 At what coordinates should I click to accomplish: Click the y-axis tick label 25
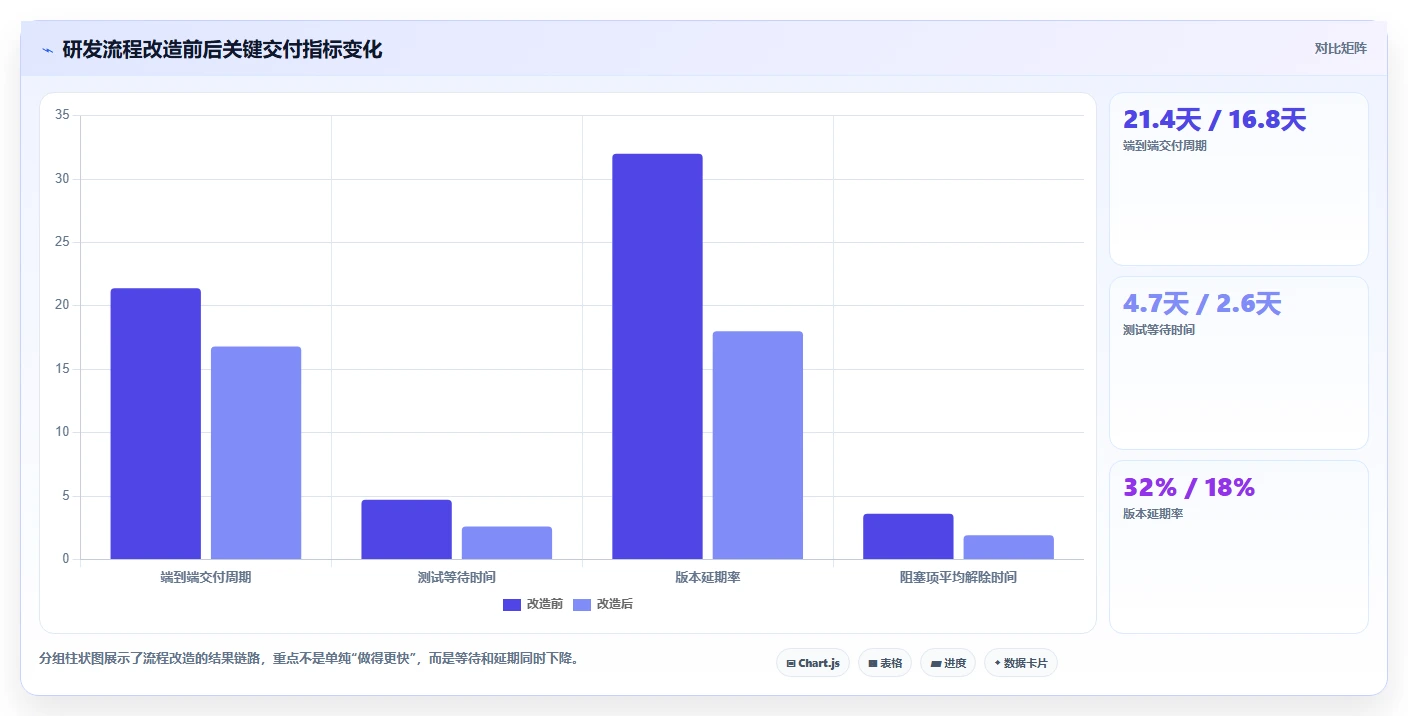(x=62, y=242)
